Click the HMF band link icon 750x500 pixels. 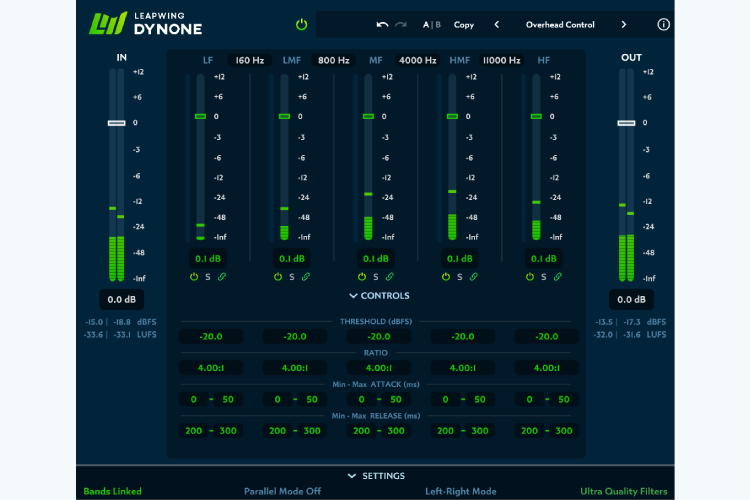tap(474, 277)
